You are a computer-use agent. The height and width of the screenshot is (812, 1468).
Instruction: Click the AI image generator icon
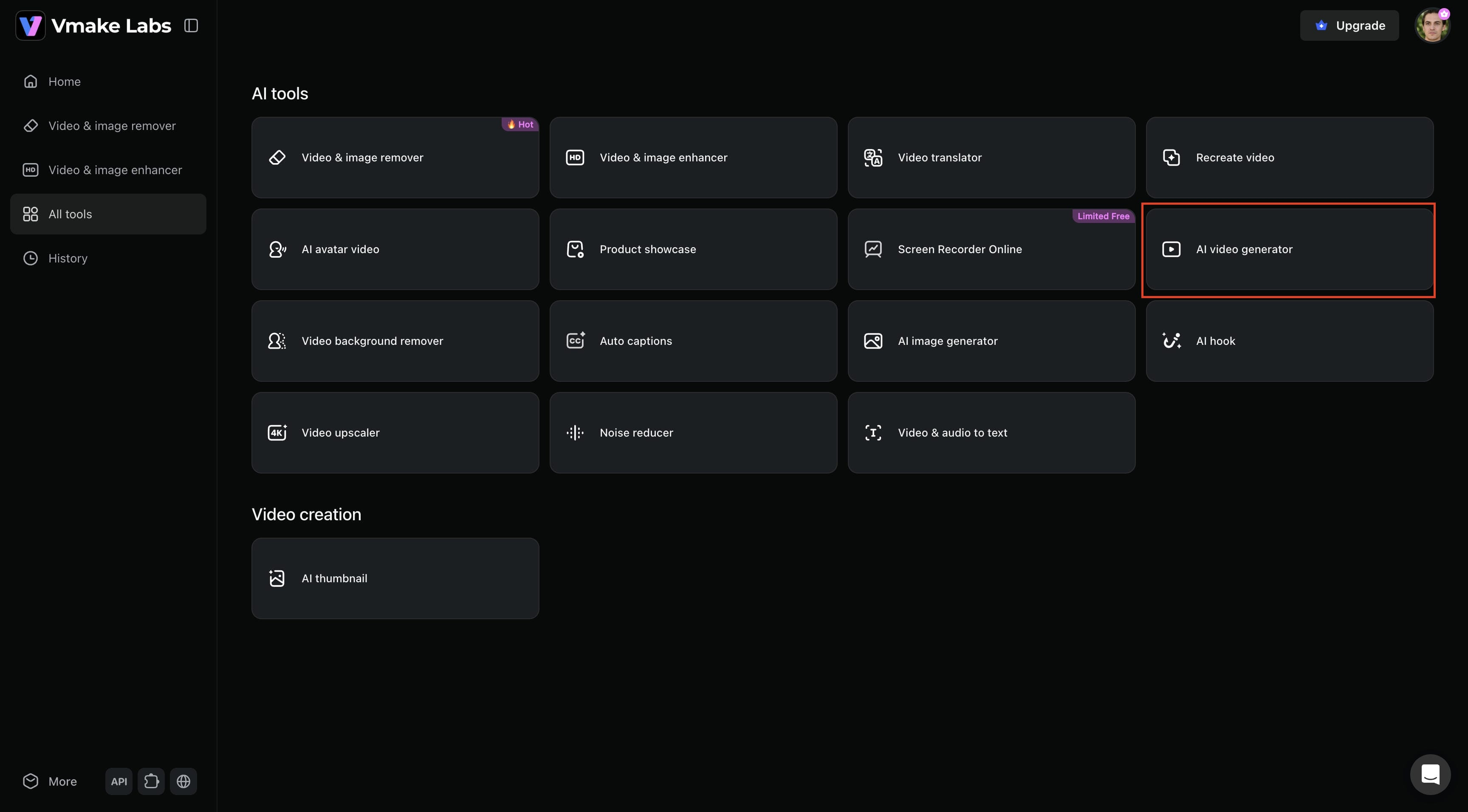click(x=873, y=341)
